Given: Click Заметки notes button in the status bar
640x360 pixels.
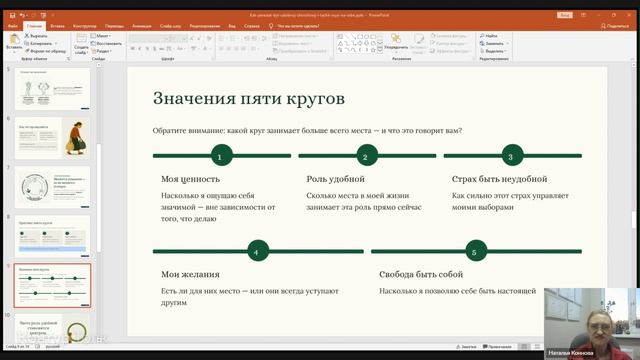Looking at the screenshot, I should click(466, 347).
